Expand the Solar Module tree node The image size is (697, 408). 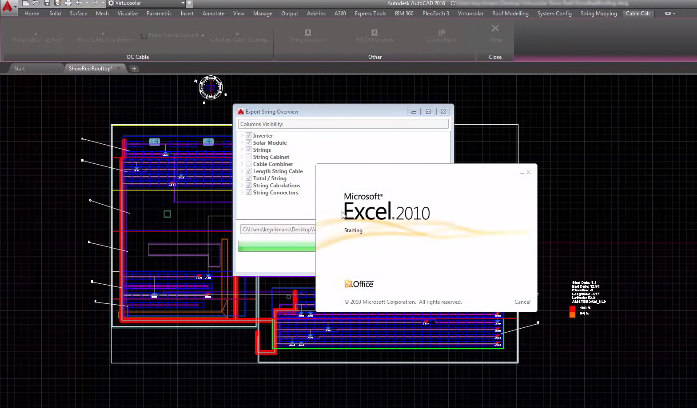pos(242,143)
